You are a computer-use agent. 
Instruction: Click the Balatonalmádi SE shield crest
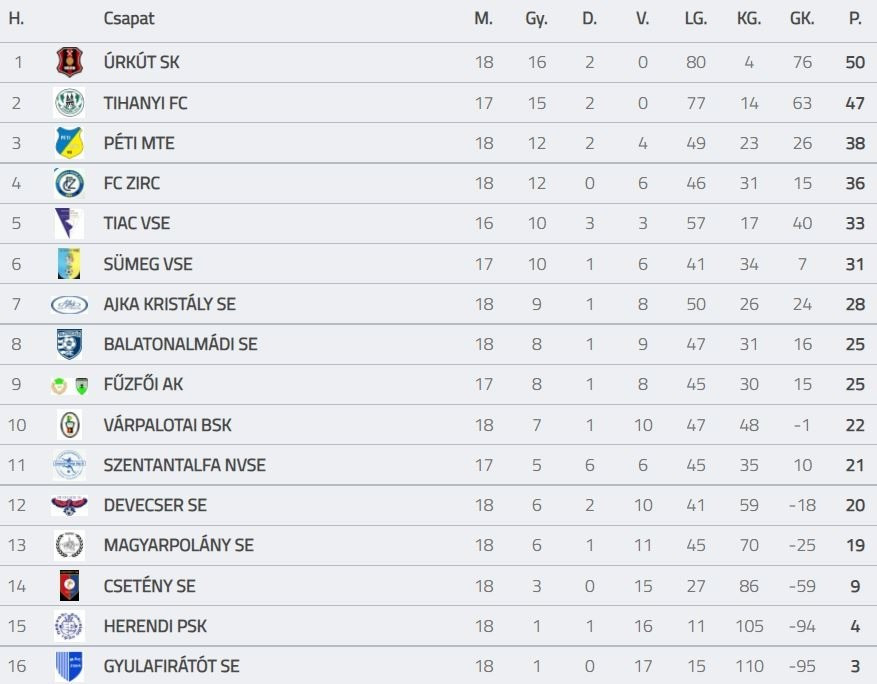tap(69, 344)
